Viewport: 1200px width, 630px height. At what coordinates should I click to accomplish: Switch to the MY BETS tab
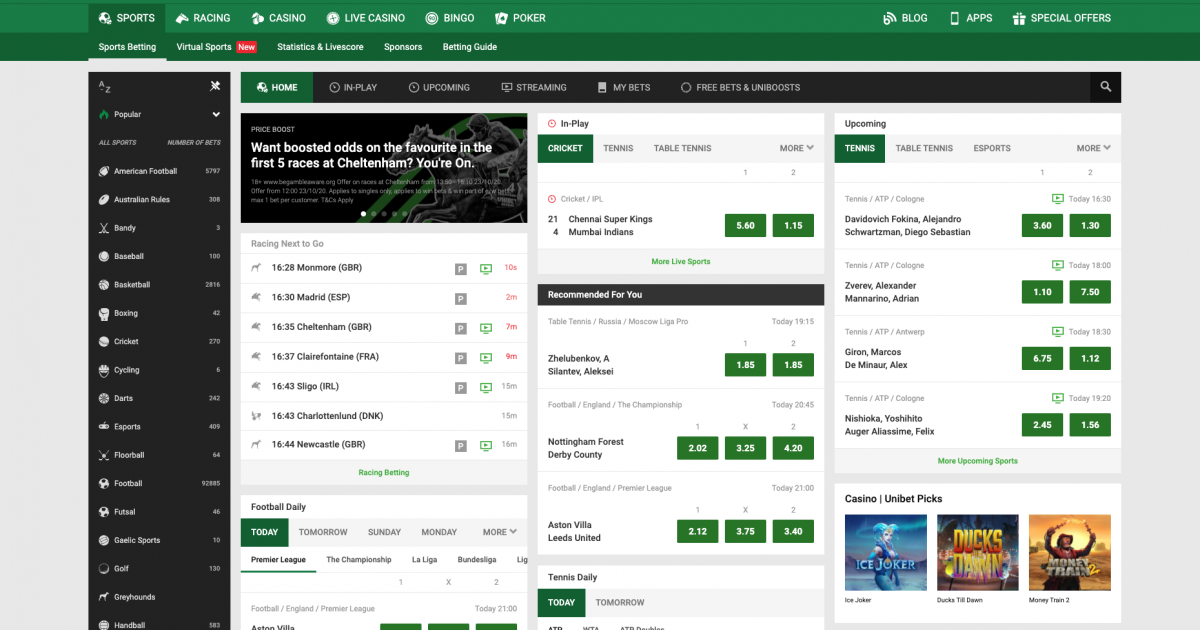click(624, 87)
